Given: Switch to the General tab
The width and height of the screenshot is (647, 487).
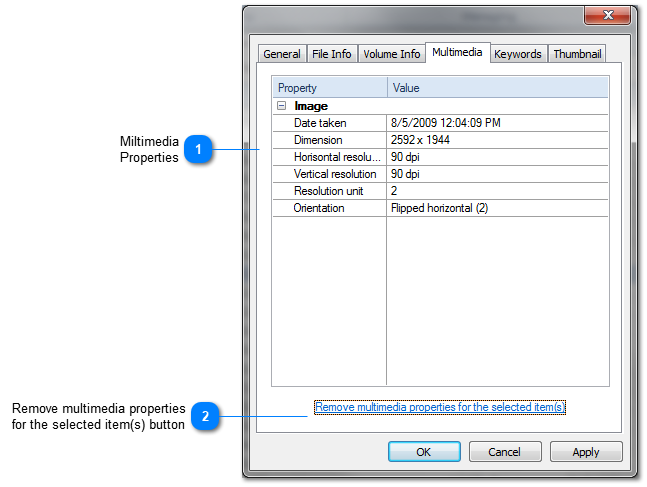Looking at the screenshot, I should (282, 54).
